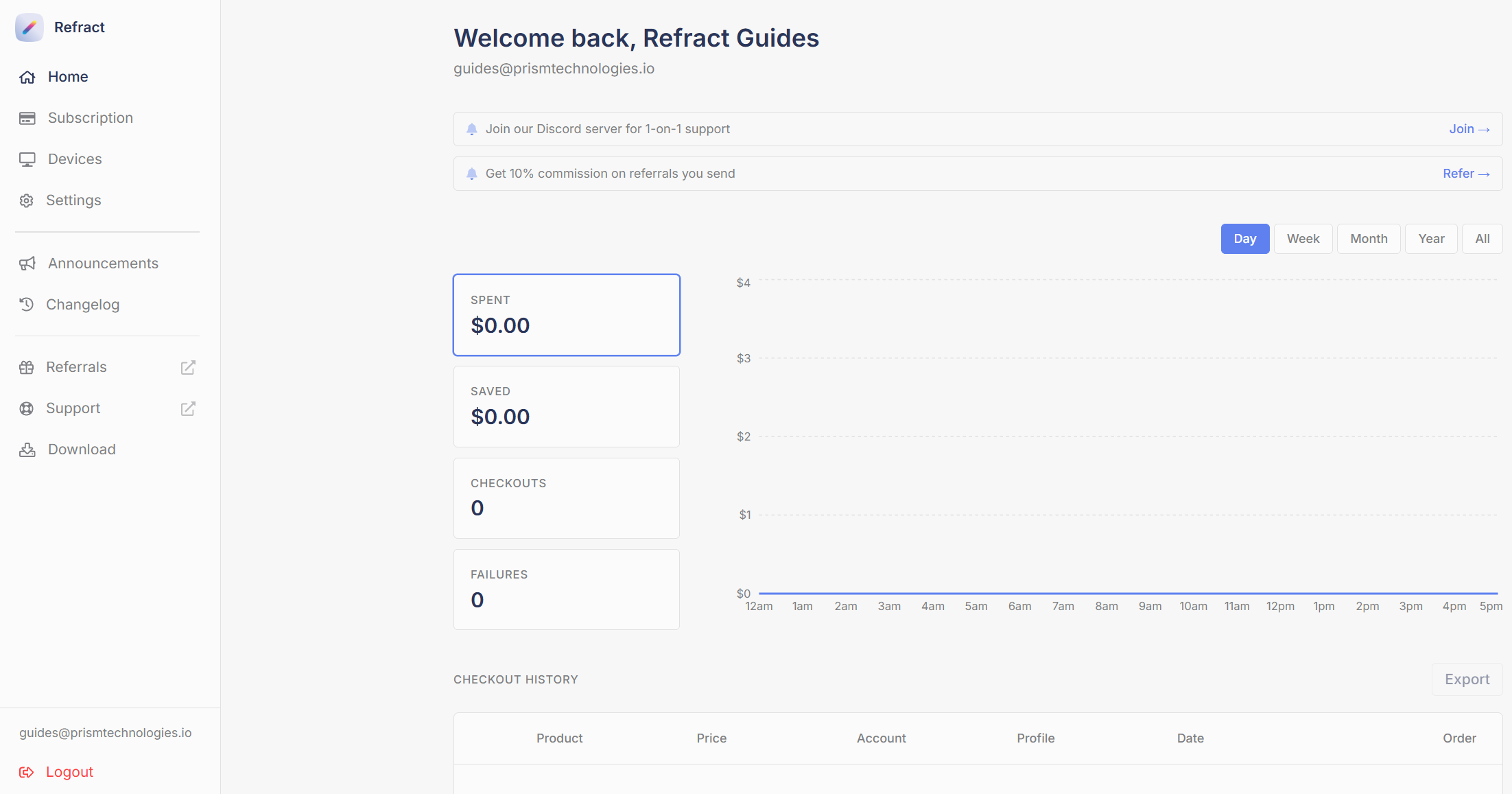Click bell icon on referrals commission banner
This screenshot has width=1512, height=794.
pyautogui.click(x=472, y=174)
